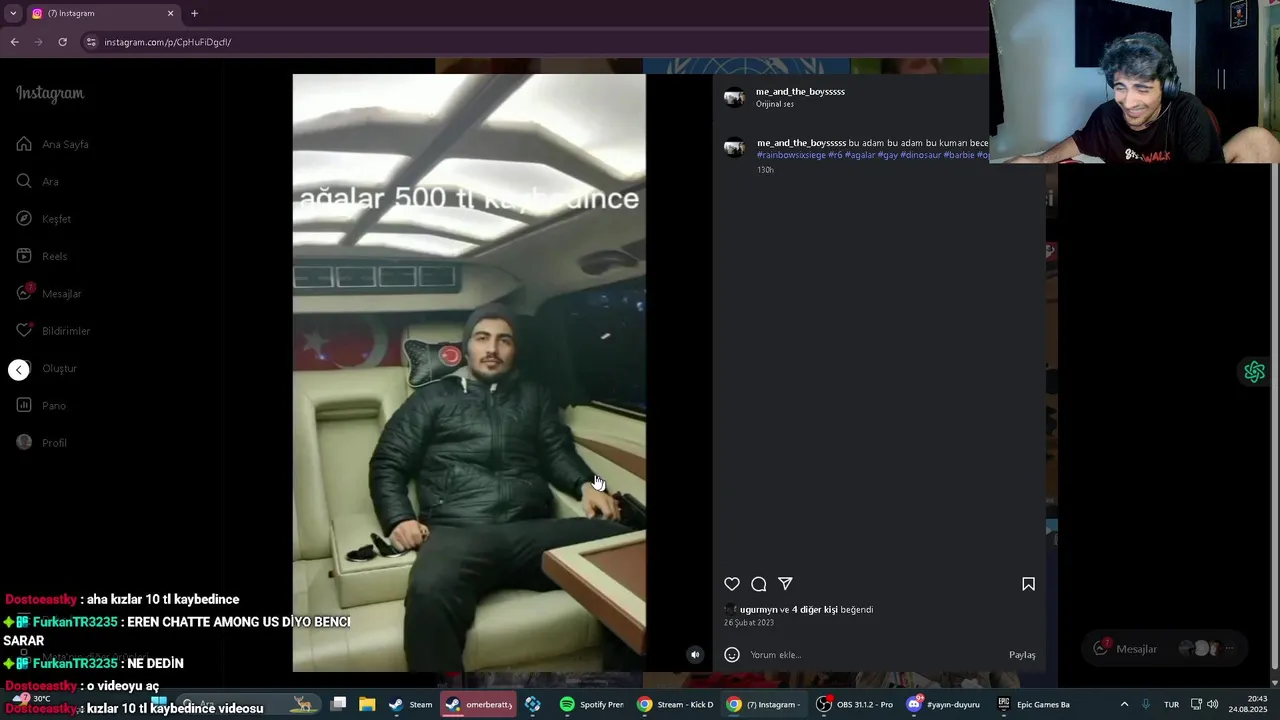Image resolution: width=1280 pixels, height=720 pixels.
Task: Select the (7) Instagram browser tab
Action: click(x=103, y=13)
